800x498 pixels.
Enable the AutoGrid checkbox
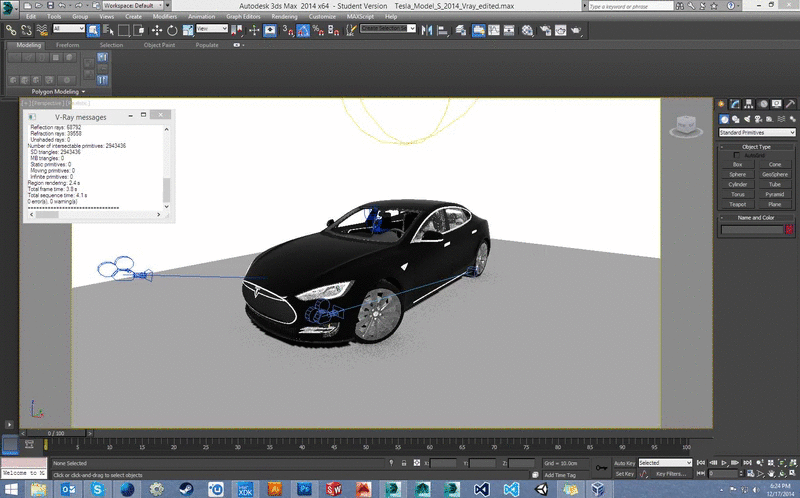736,155
